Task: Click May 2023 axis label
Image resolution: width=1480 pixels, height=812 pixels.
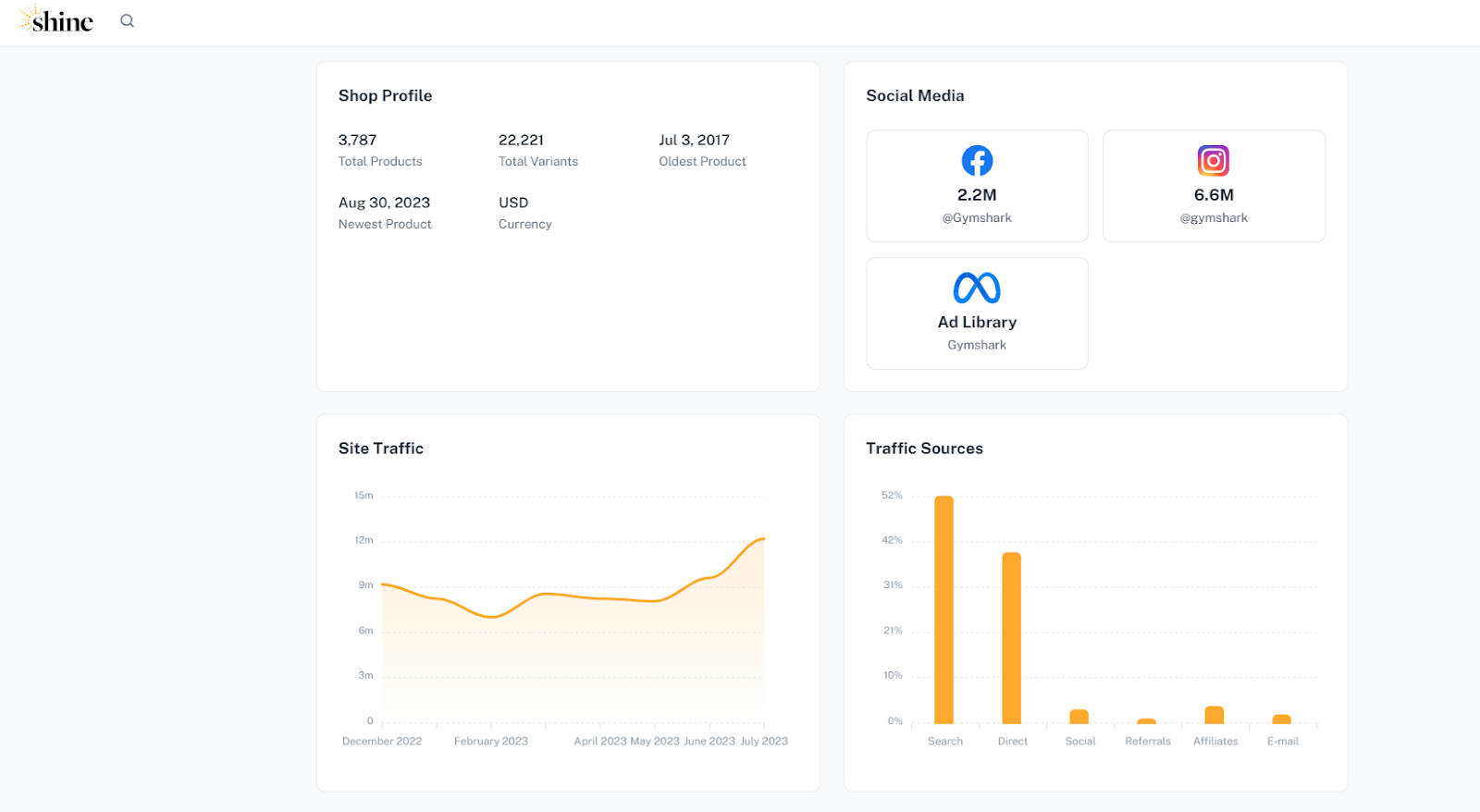Action: 655,742
